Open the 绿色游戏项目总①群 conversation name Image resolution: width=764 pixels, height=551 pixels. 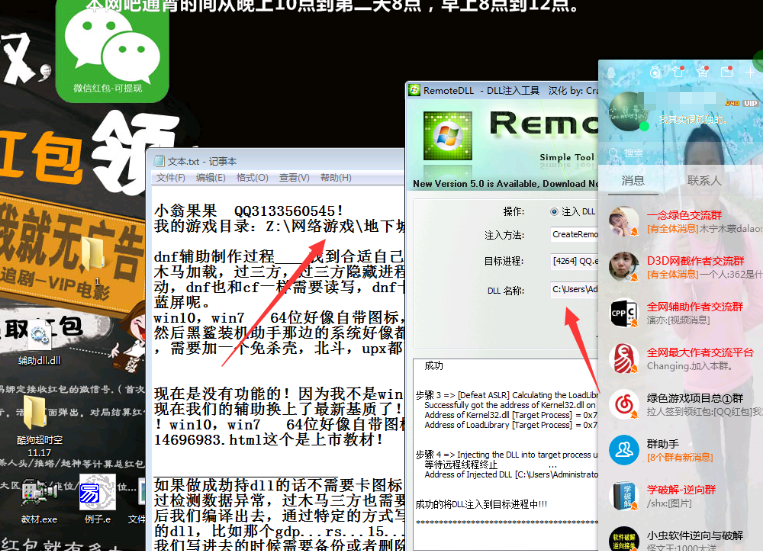pos(695,398)
